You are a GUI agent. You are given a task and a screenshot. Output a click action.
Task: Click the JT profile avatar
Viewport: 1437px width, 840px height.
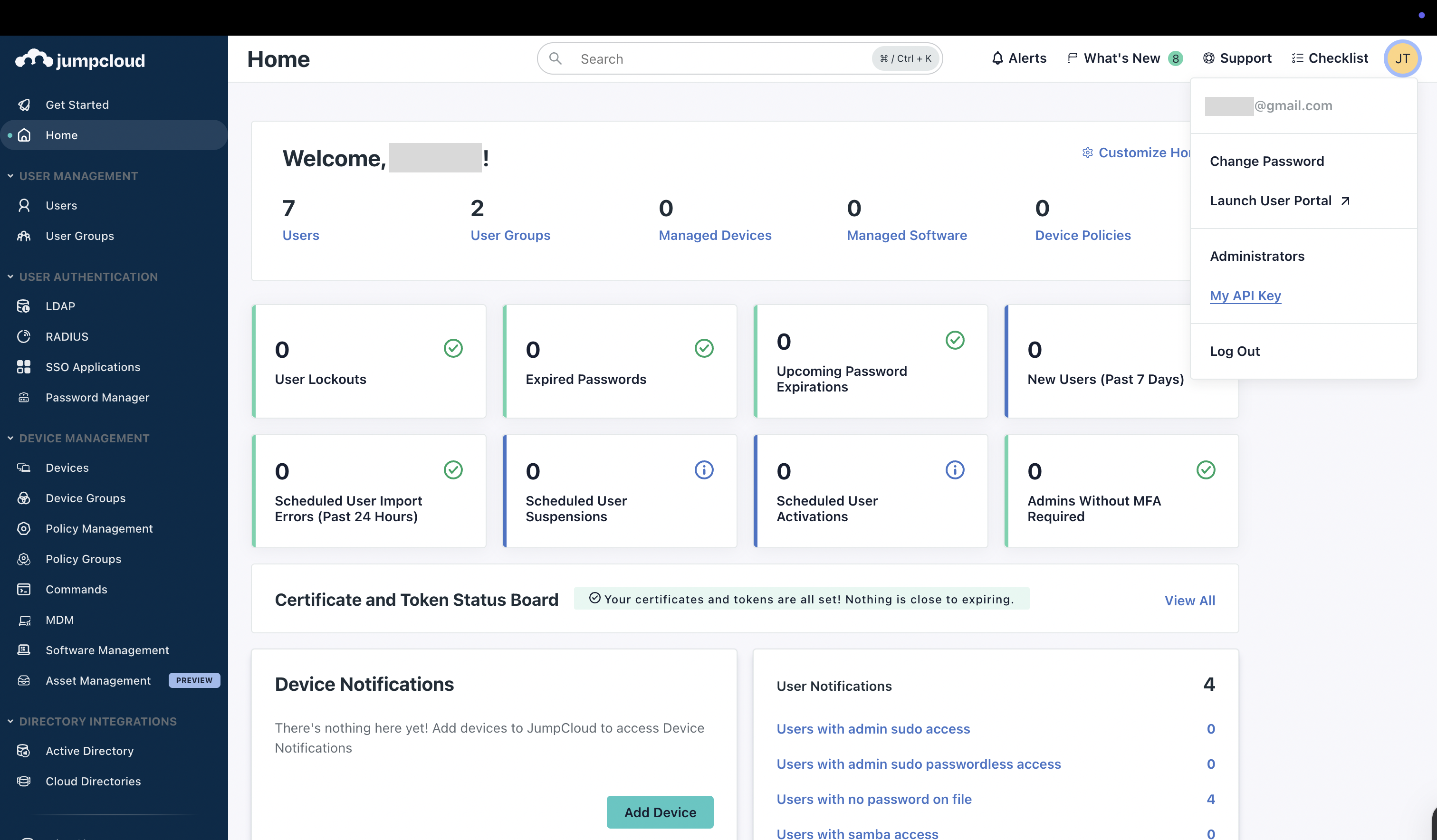click(x=1402, y=58)
